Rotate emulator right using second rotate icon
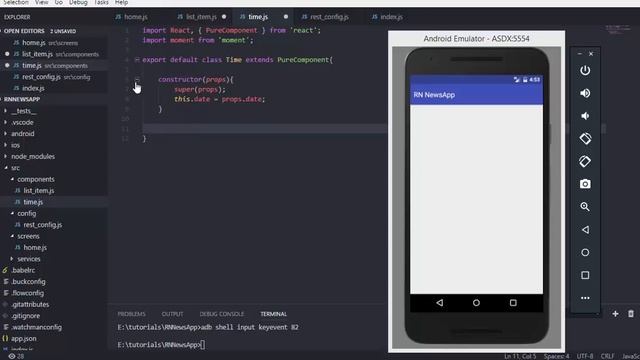 585,161
